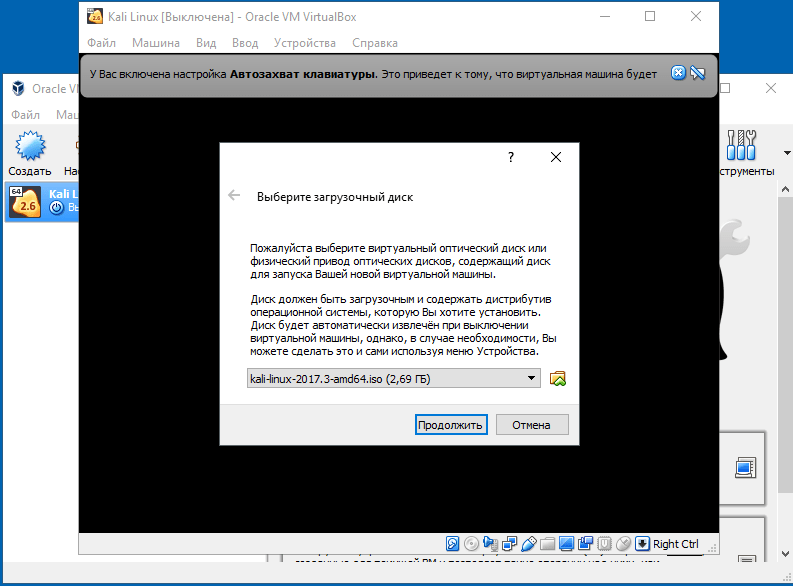The image size is (793, 586).
Task: Click the screen preview icon in Manager right panel
Action: point(745,468)
